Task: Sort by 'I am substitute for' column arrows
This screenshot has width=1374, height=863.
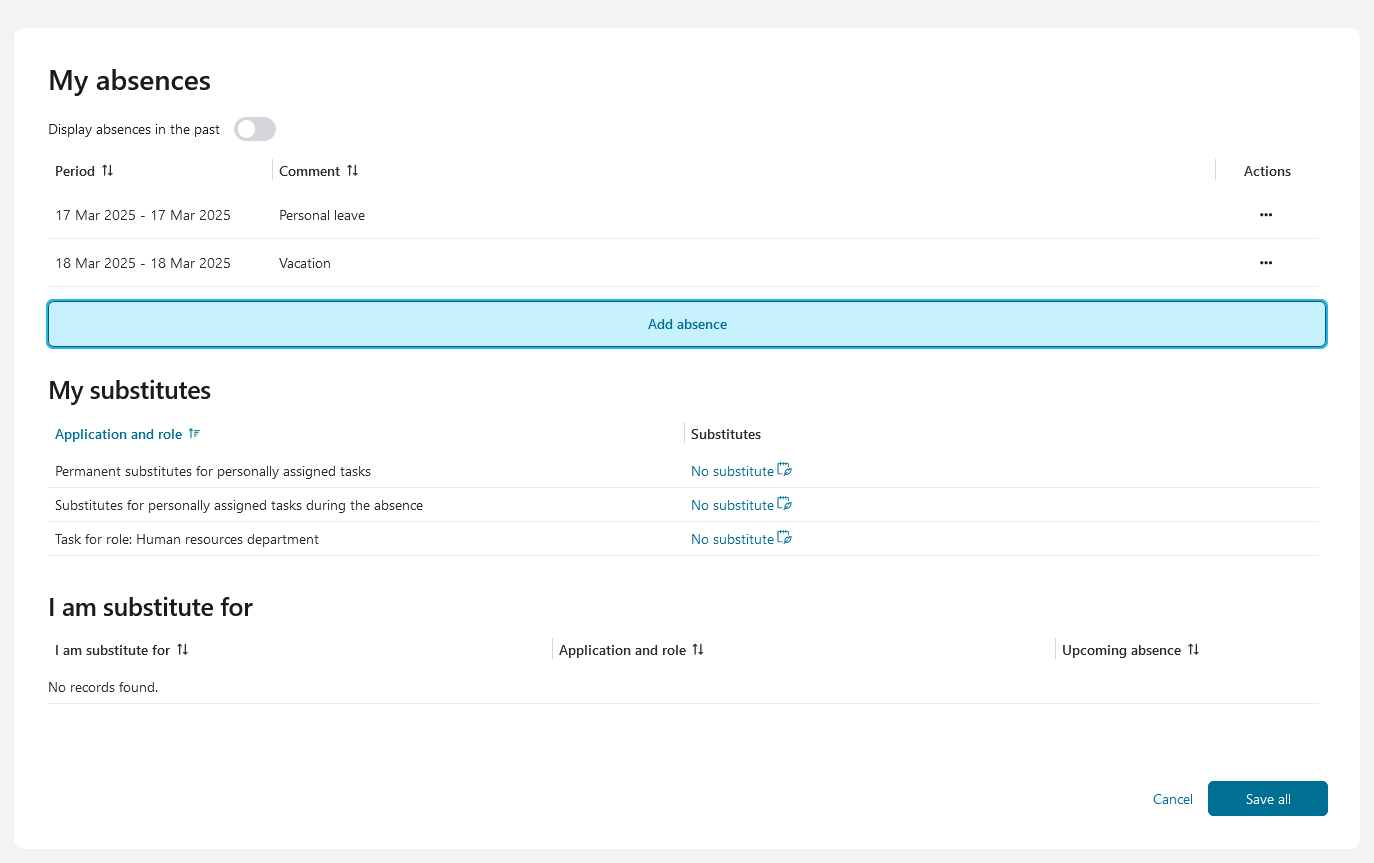Action: (182, 650)
